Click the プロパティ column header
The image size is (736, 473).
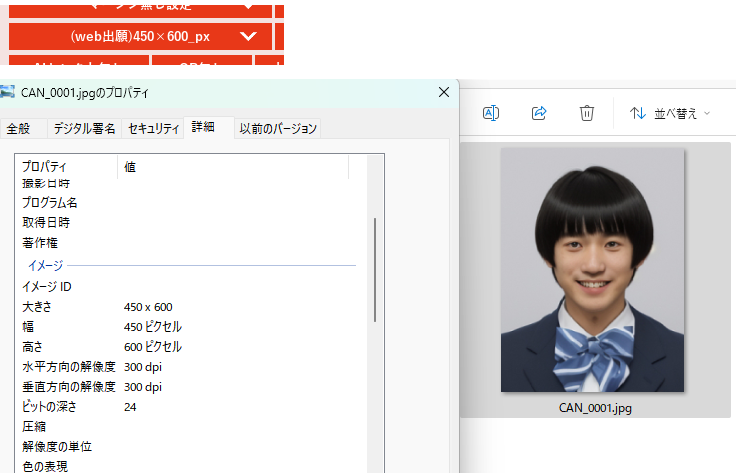[66, 167]
